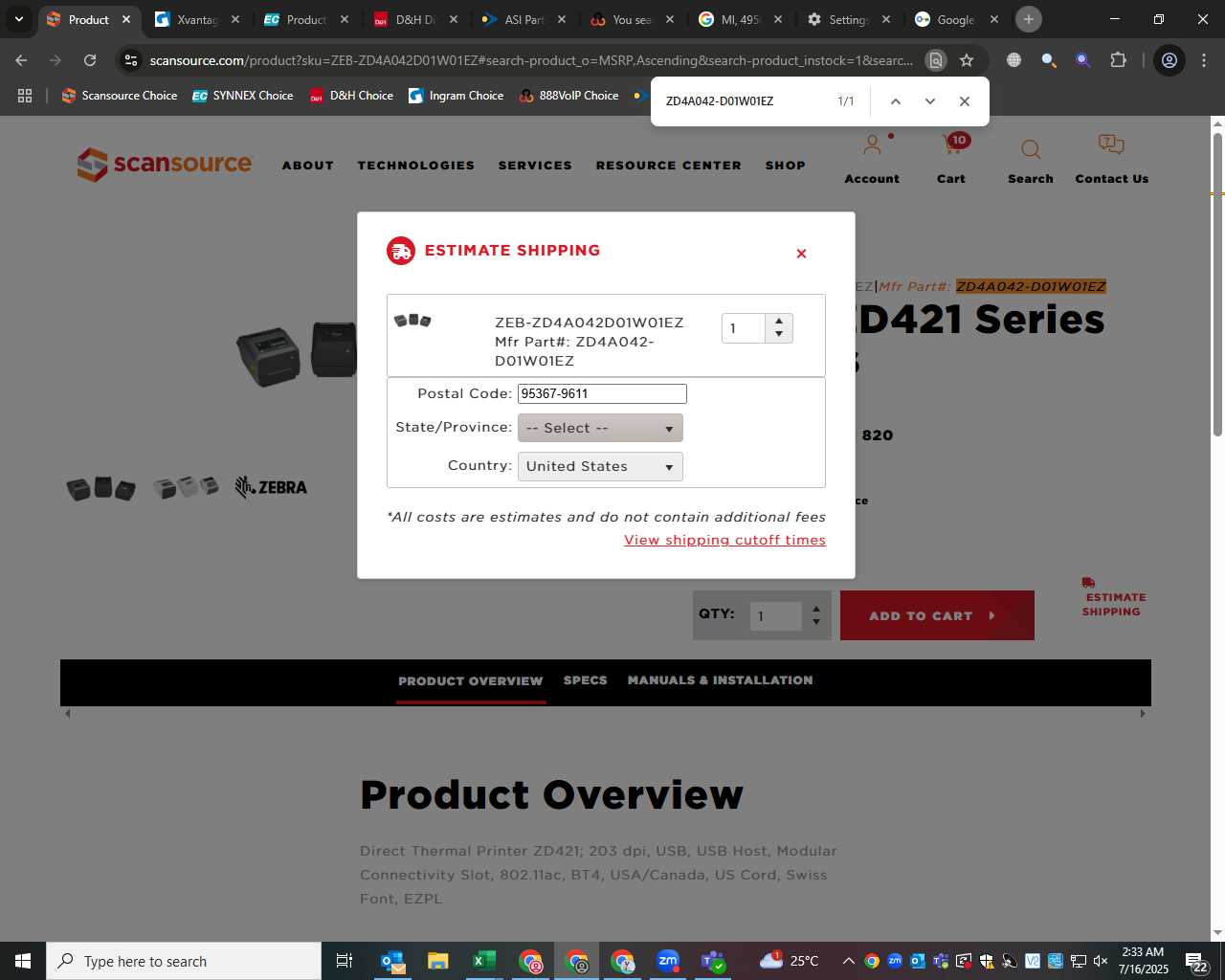Switch to MANUALS & INSTALLATION tab
Viewport: 1225px width, 980px height.
coord(721,680)
